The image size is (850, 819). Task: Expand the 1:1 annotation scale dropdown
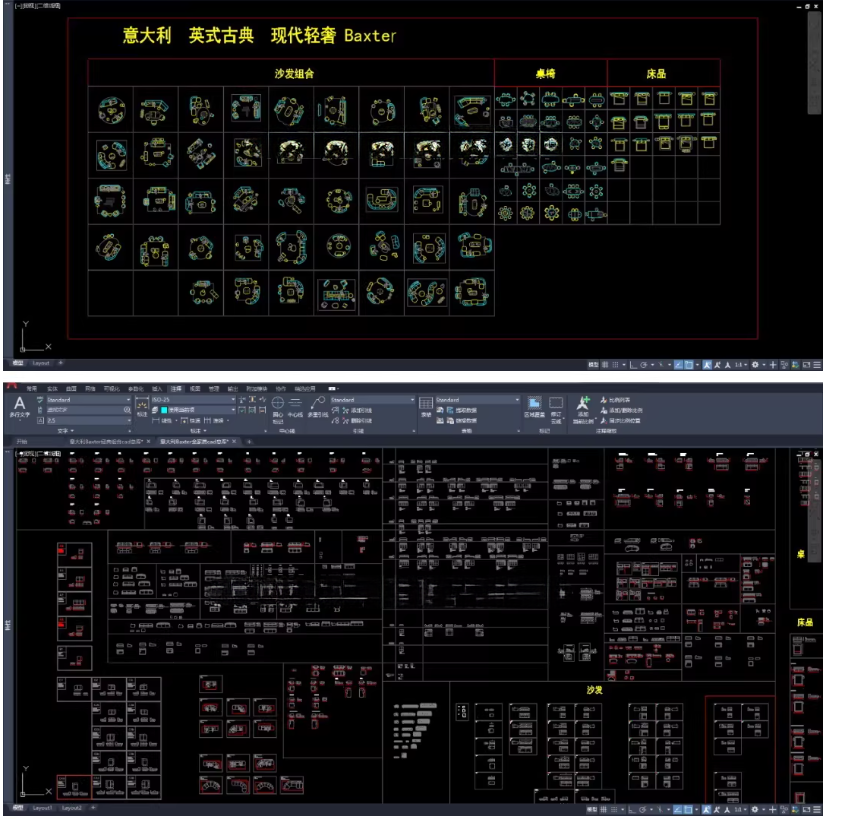click(x=739, y=365)
